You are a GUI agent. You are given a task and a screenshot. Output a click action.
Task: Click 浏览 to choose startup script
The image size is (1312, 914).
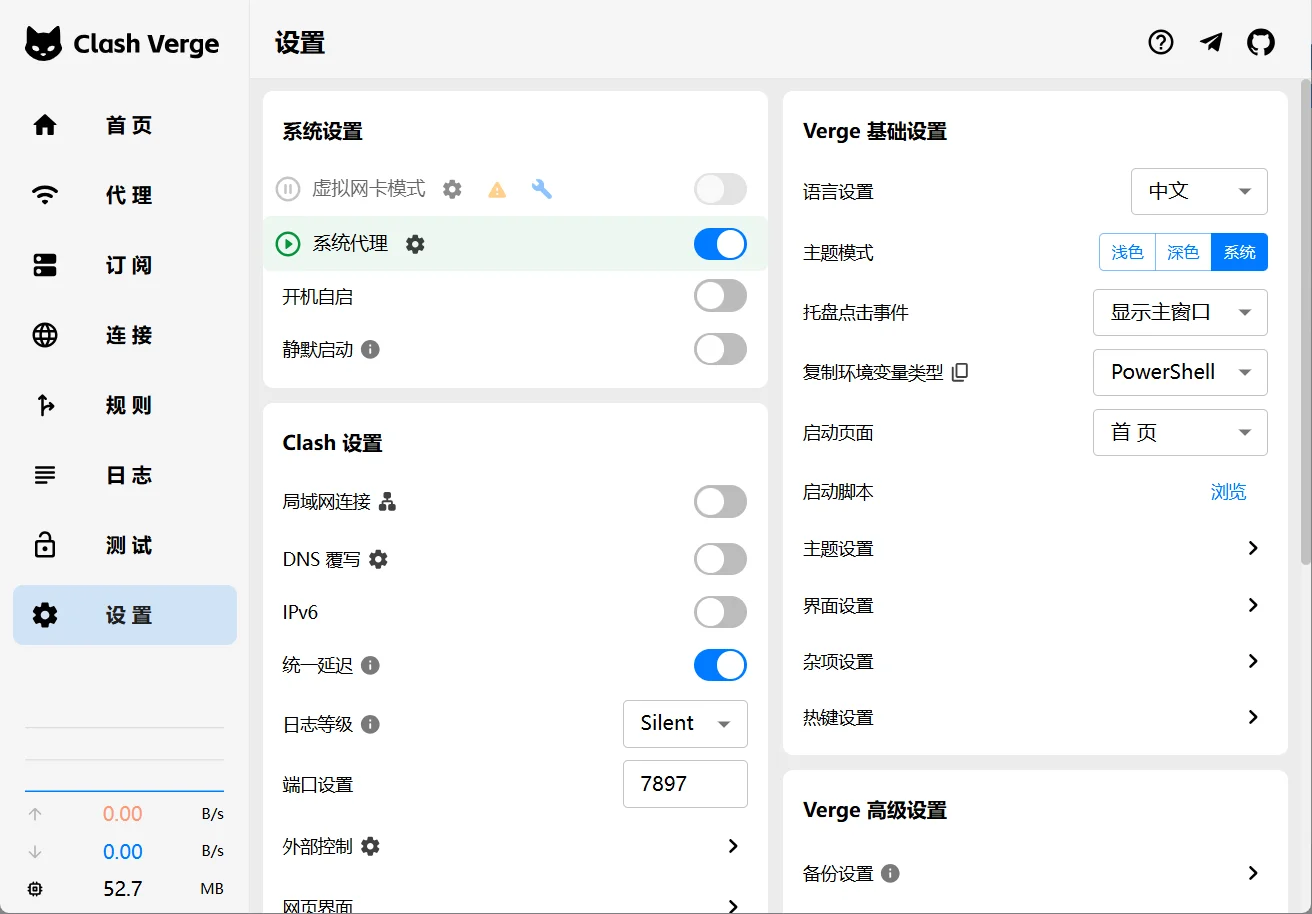[x=1228, y=492]
